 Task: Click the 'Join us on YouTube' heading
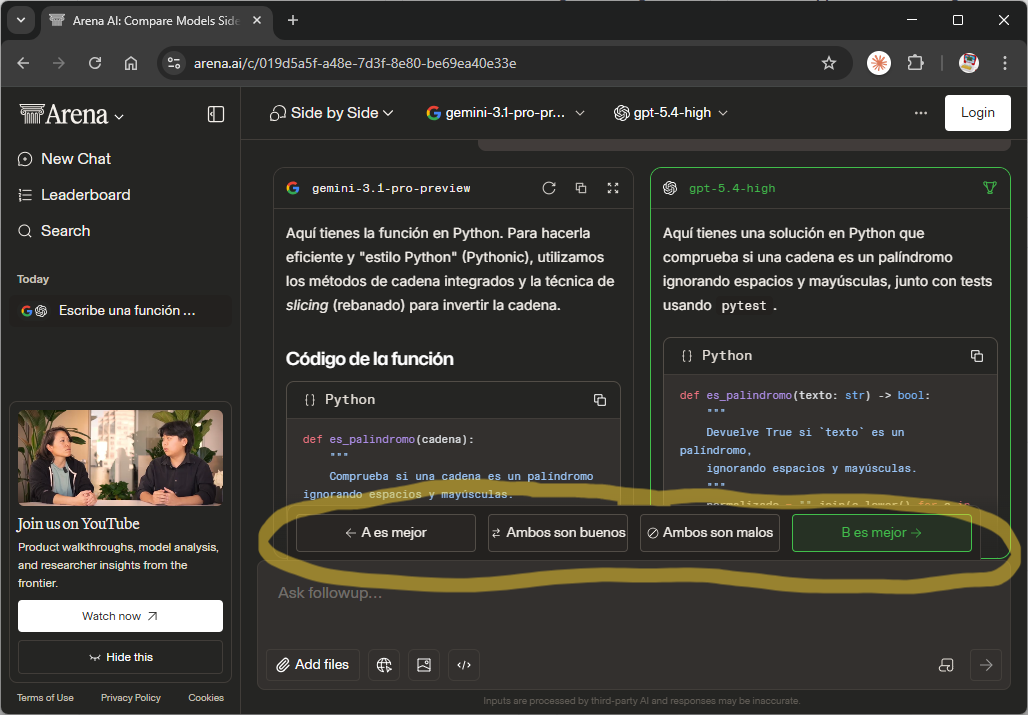(78, 524)
